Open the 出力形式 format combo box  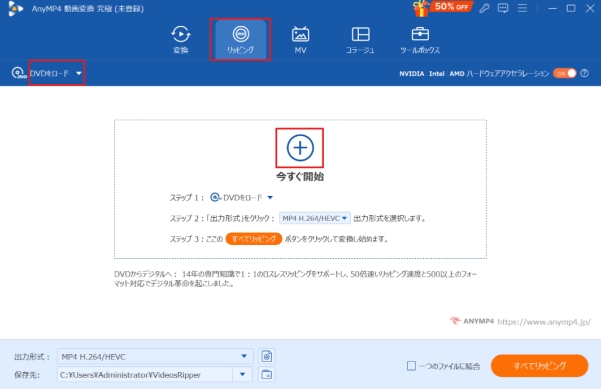click(x=155, y=356)
